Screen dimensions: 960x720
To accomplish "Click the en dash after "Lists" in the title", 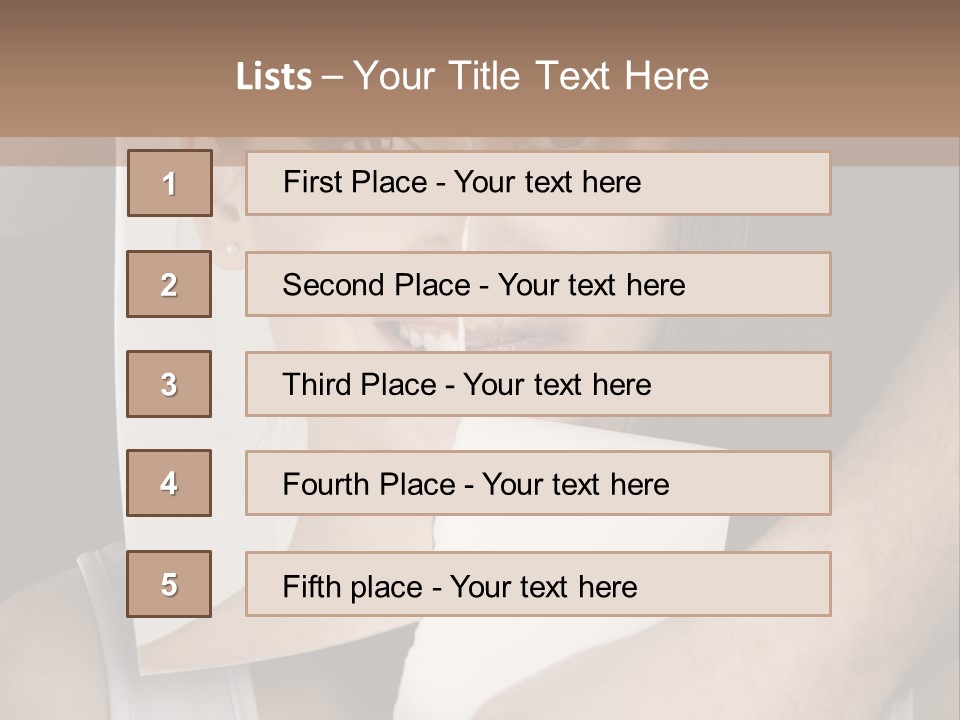I will 332,78.
